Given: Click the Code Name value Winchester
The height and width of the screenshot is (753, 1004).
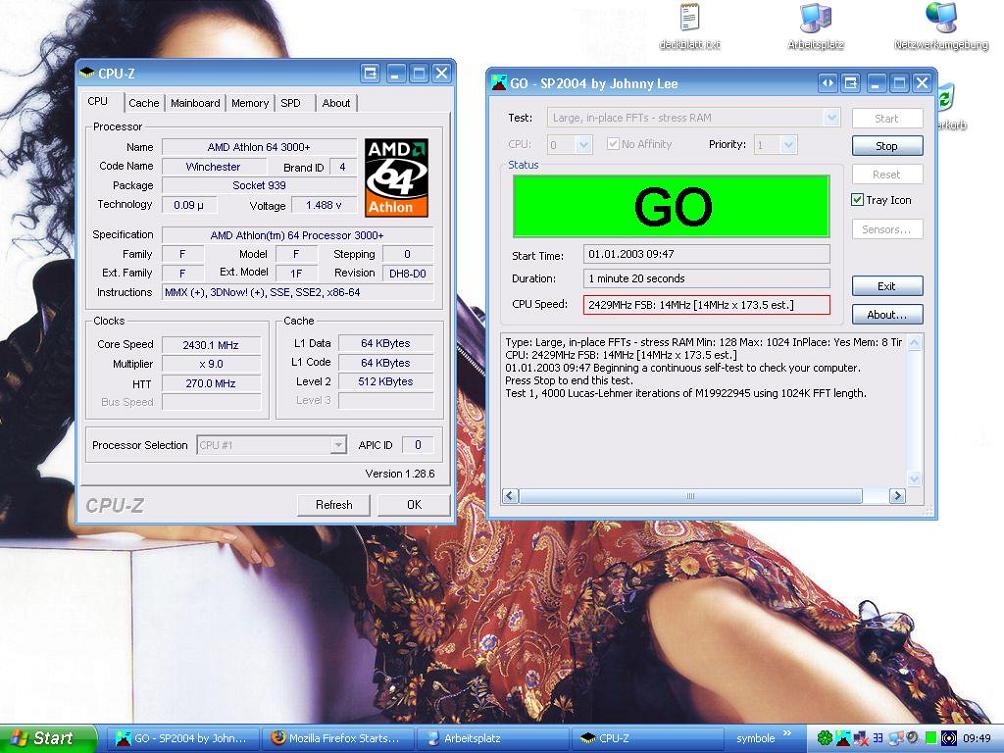Looking at the screenshot, I should click(213, 166).
